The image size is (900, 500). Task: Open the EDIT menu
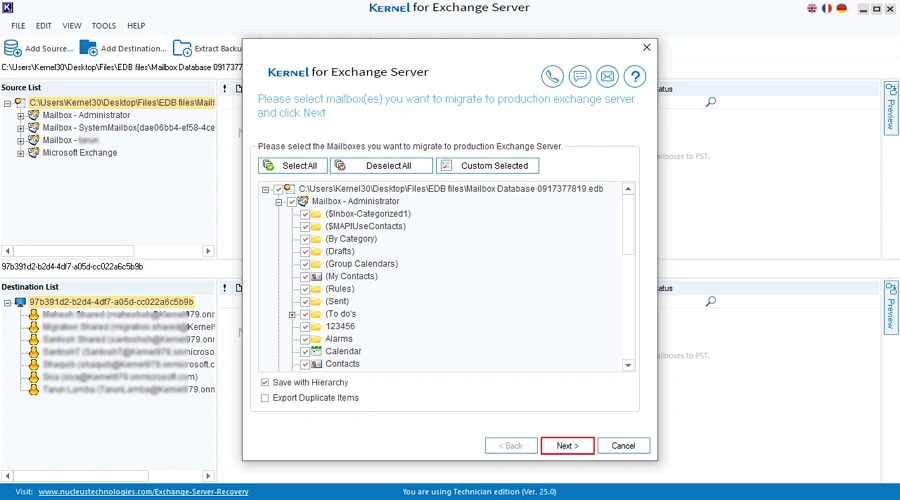click(44, 26)
